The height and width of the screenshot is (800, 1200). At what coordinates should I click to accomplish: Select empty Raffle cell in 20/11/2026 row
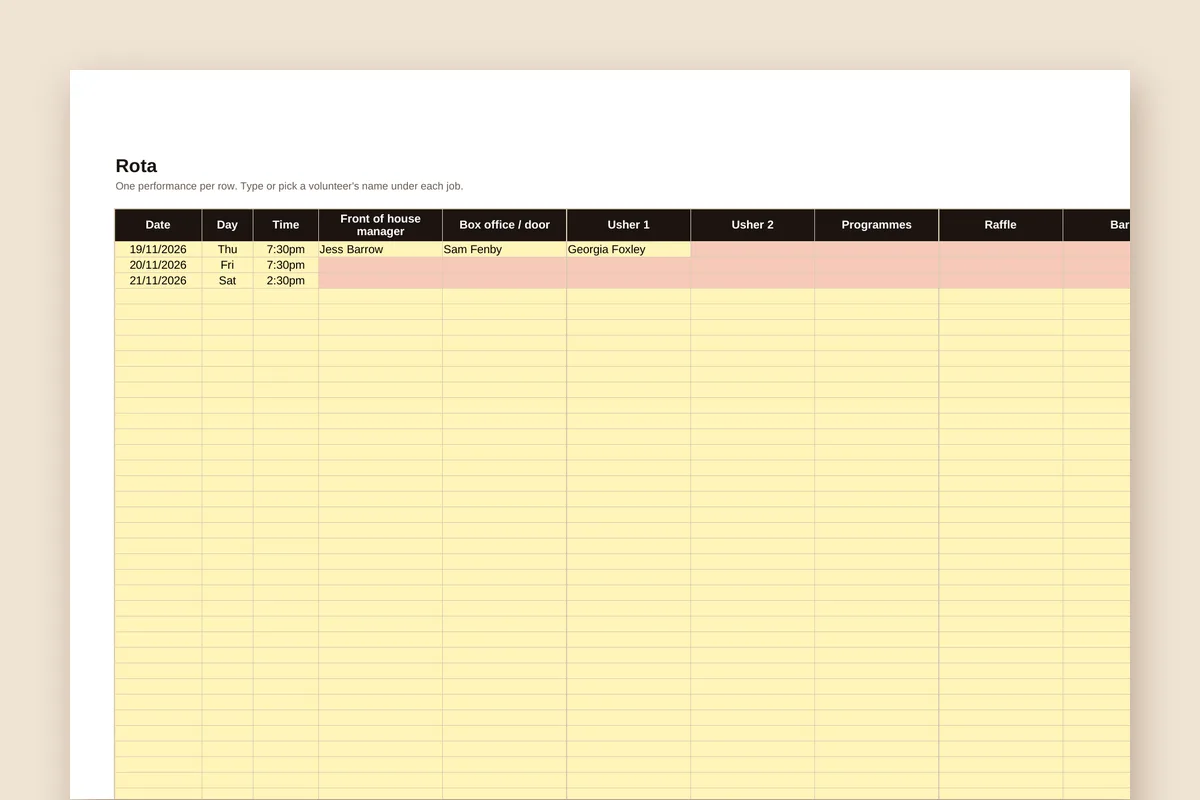(1000, 265)
